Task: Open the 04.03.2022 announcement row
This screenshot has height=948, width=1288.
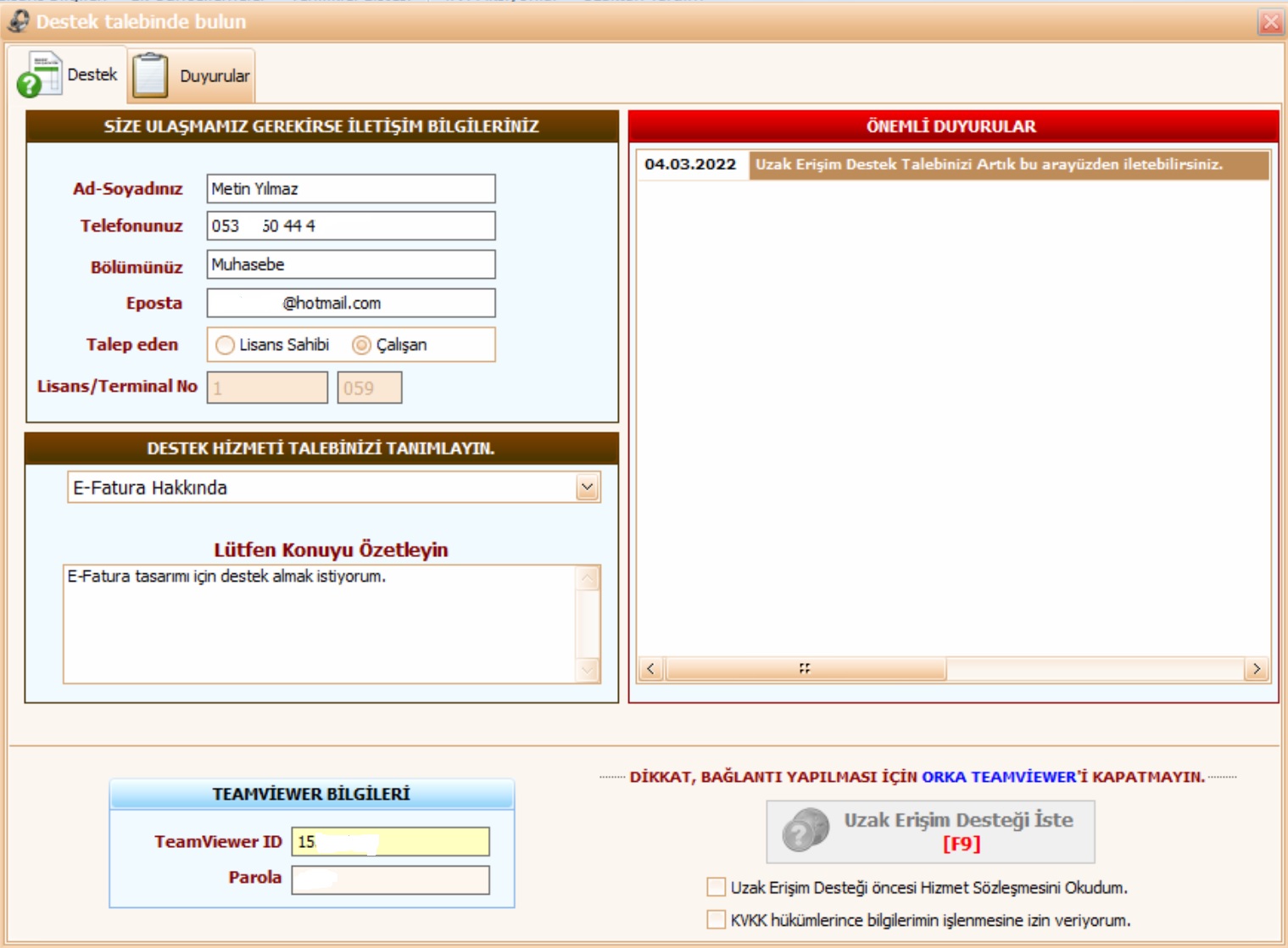Action: coord(951,165)
